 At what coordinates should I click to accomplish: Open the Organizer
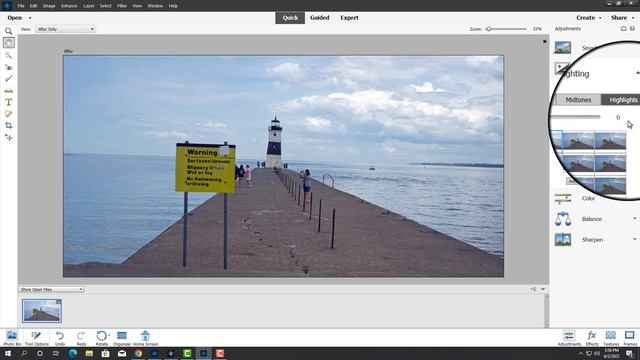(x=122, y=338)
